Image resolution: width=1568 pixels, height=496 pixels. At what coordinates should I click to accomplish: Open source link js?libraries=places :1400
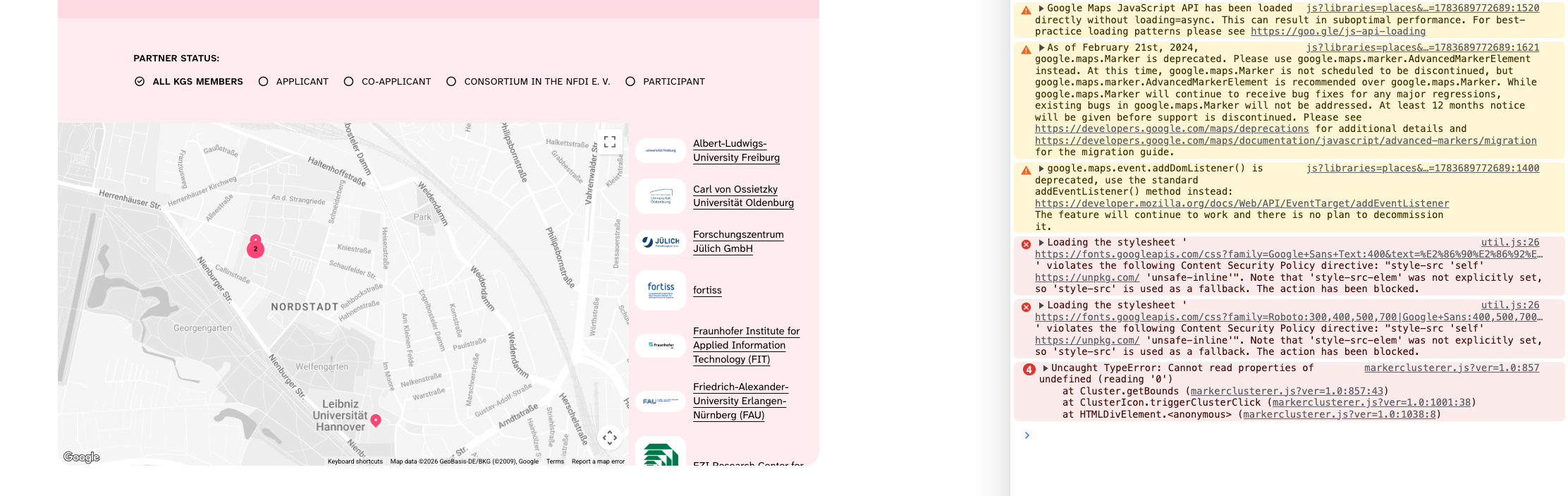(x=1423, y=169)
